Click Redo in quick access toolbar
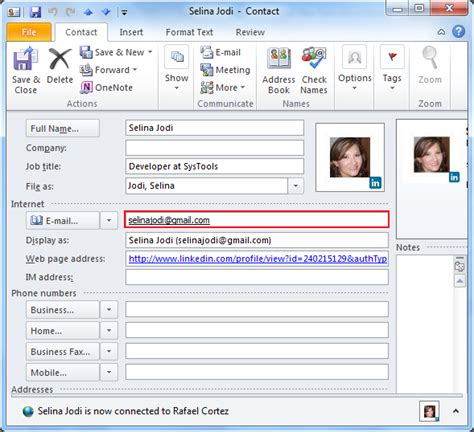The width and height of the screenshot is (474, 432). coord(70,12)
